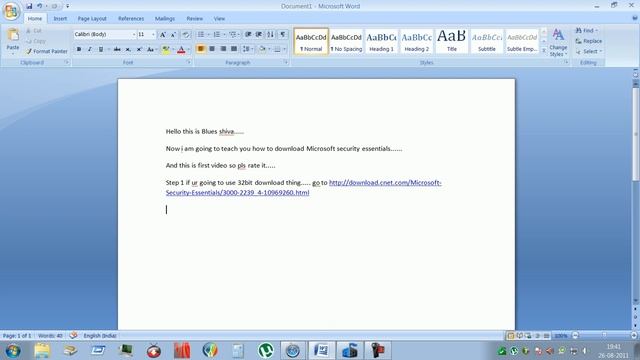
Task: Click the English (India) language indicator
Action: (100, 336)
